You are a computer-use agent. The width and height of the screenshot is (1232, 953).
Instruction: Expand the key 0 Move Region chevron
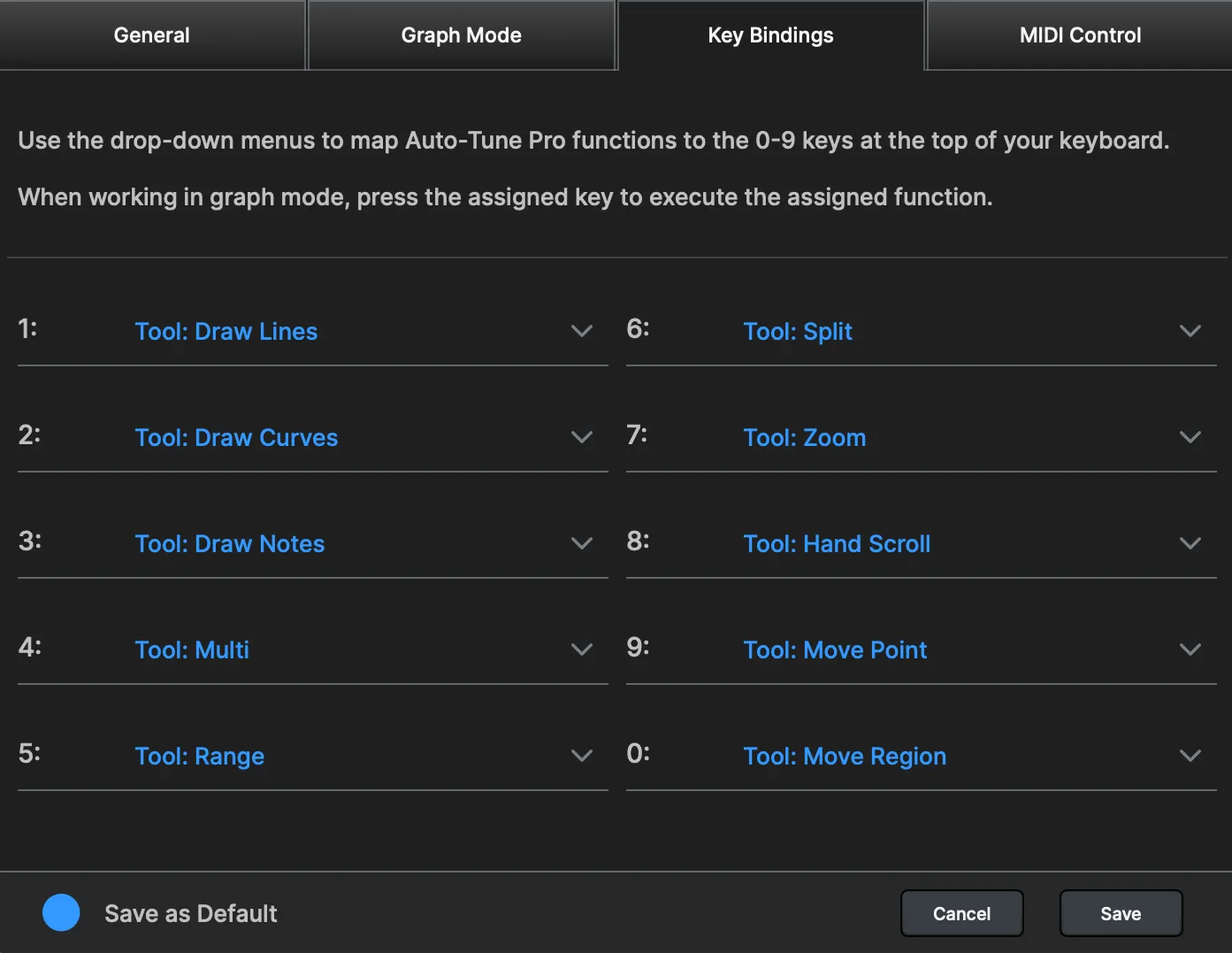click(x=1190, y=757)
